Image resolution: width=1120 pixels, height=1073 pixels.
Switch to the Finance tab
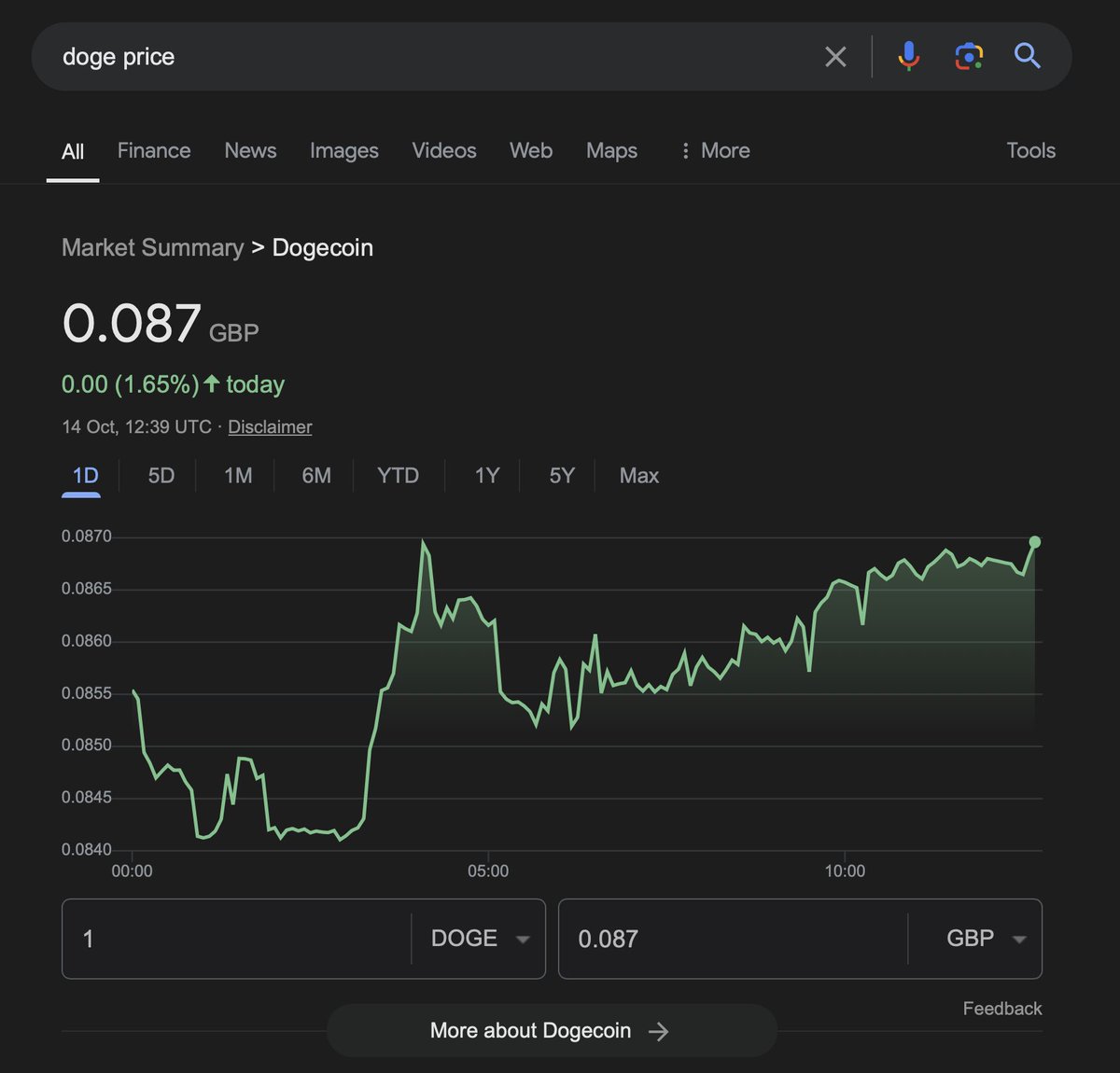pyautogui.click(x=153, y=150)
